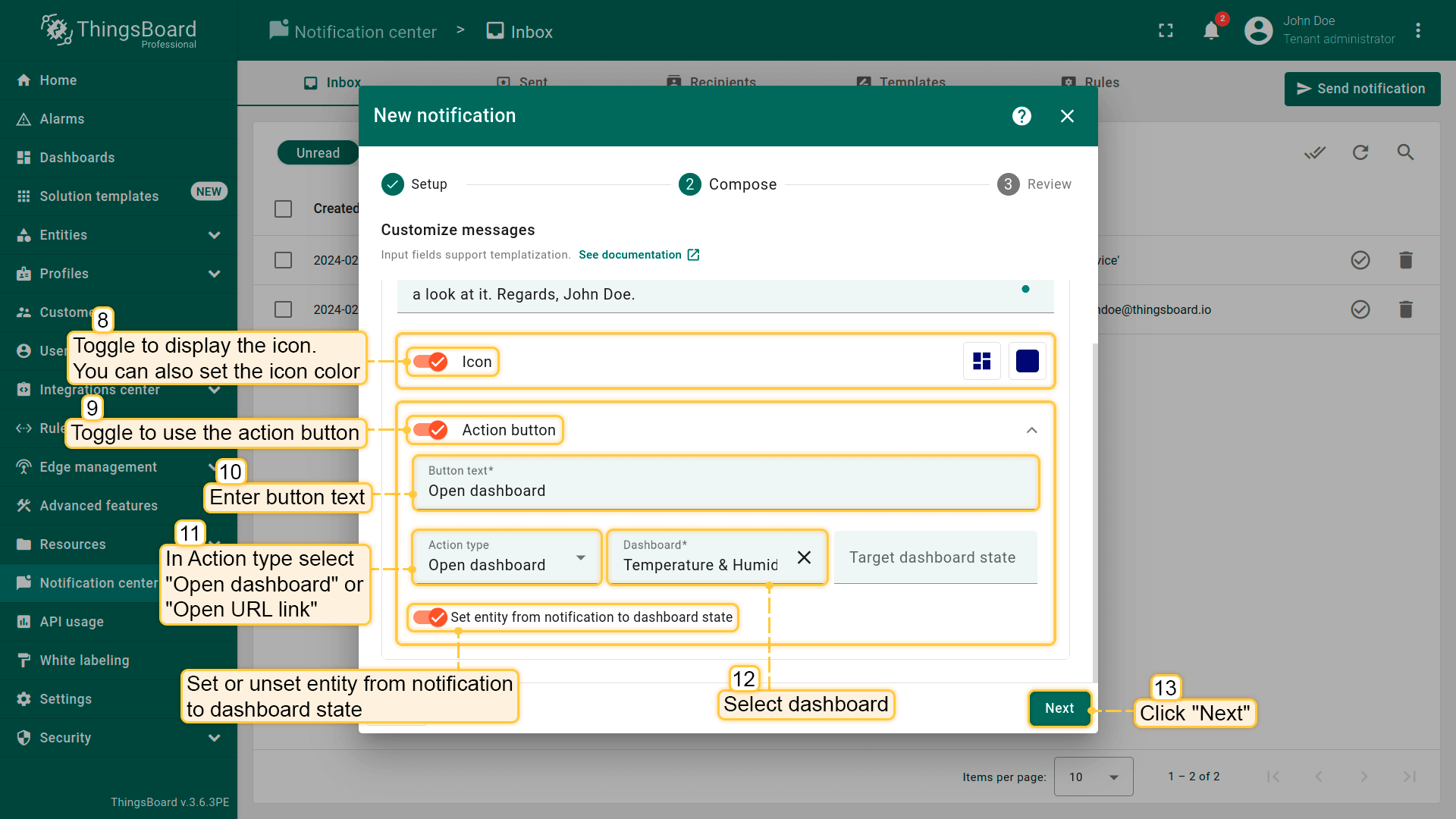The width and height of the screenshot is (1456, 819).
Task: Open the Action type dropdown
Action: coord(507,557)
